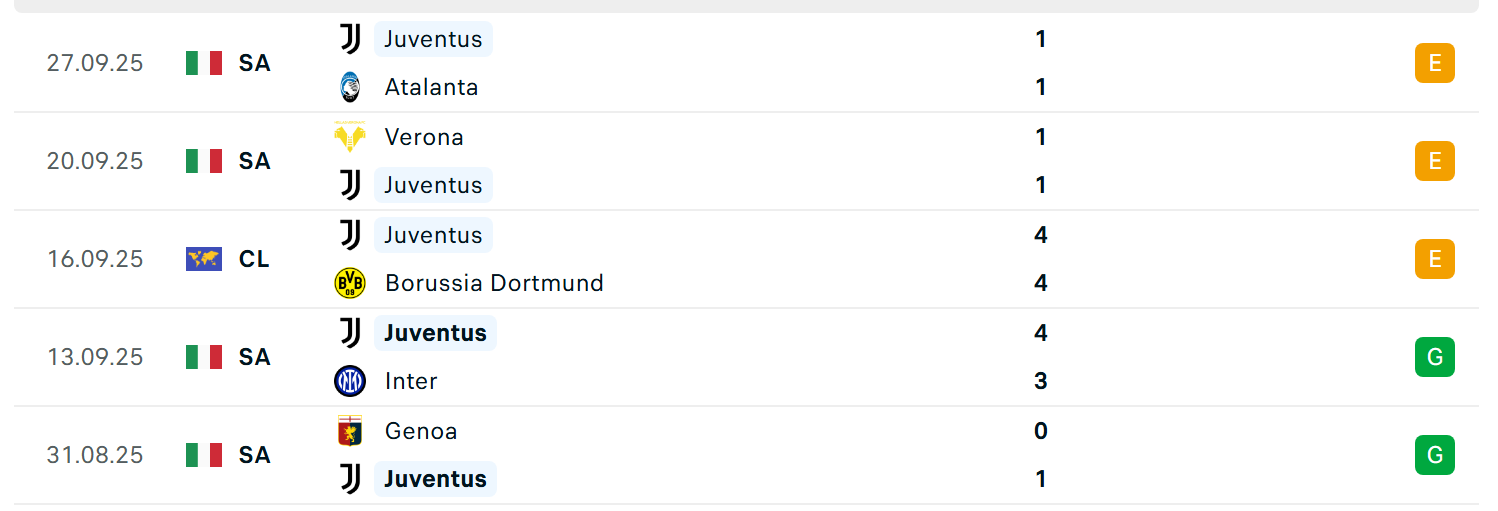Open the Atalanta team name link
Image resolution: width=1498 pixels, height=511 pixels.
[431, 87]
